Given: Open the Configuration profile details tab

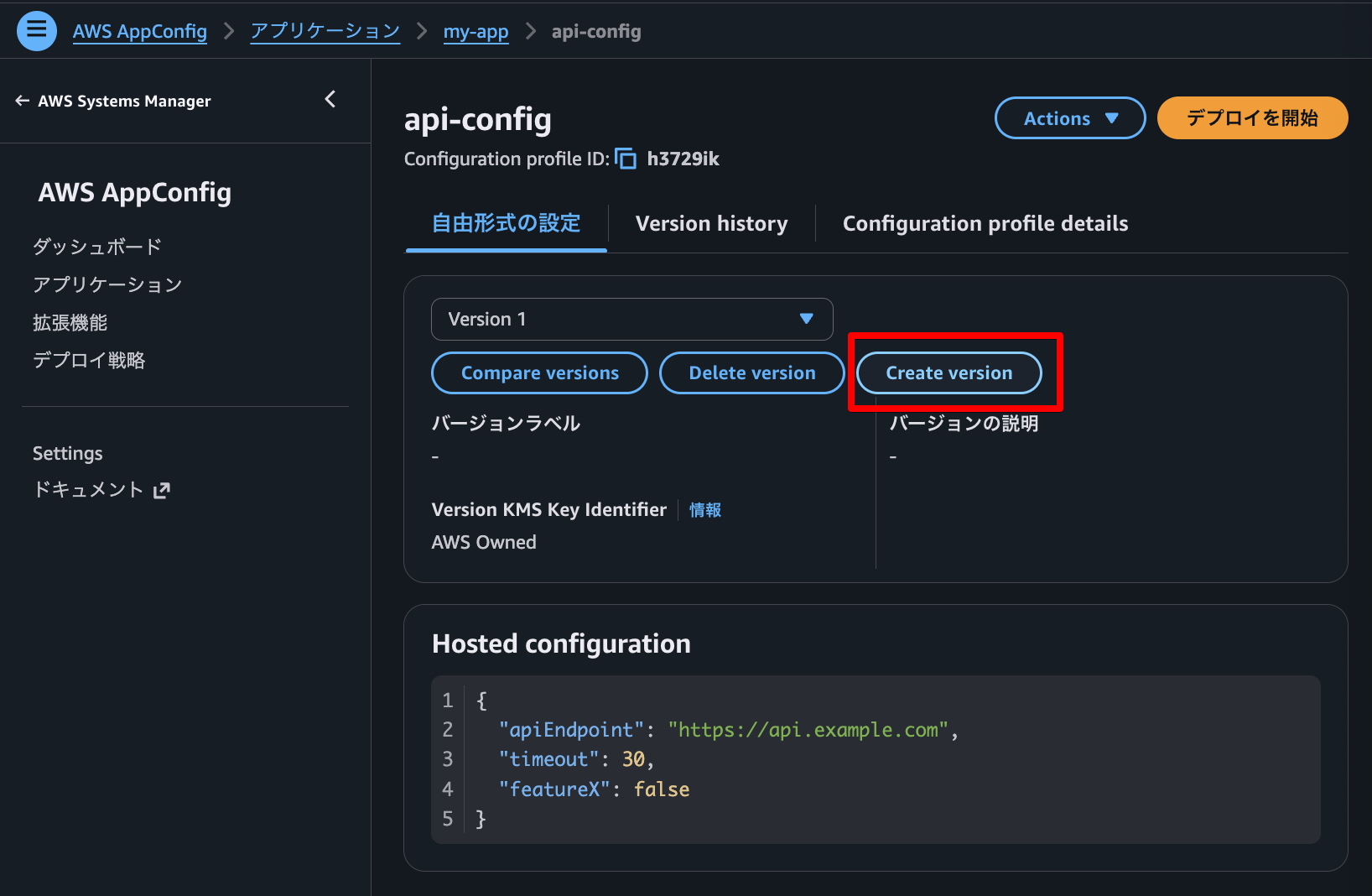Looking at the screenshot, I should (x=985, y=224).
